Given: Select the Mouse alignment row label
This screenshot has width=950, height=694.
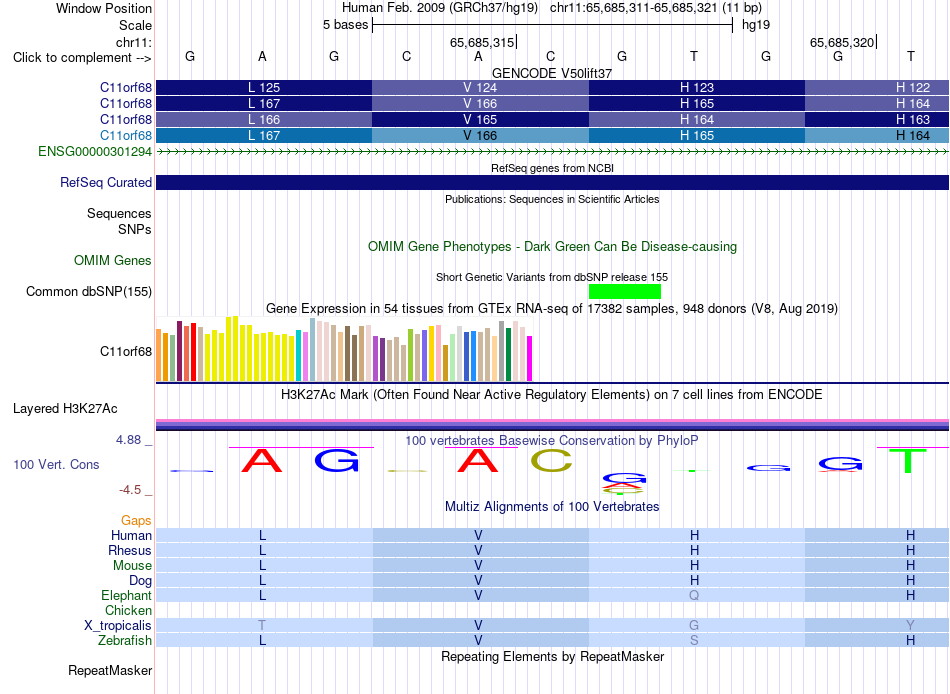Looking at the screenshot, I should click(132, 566).
